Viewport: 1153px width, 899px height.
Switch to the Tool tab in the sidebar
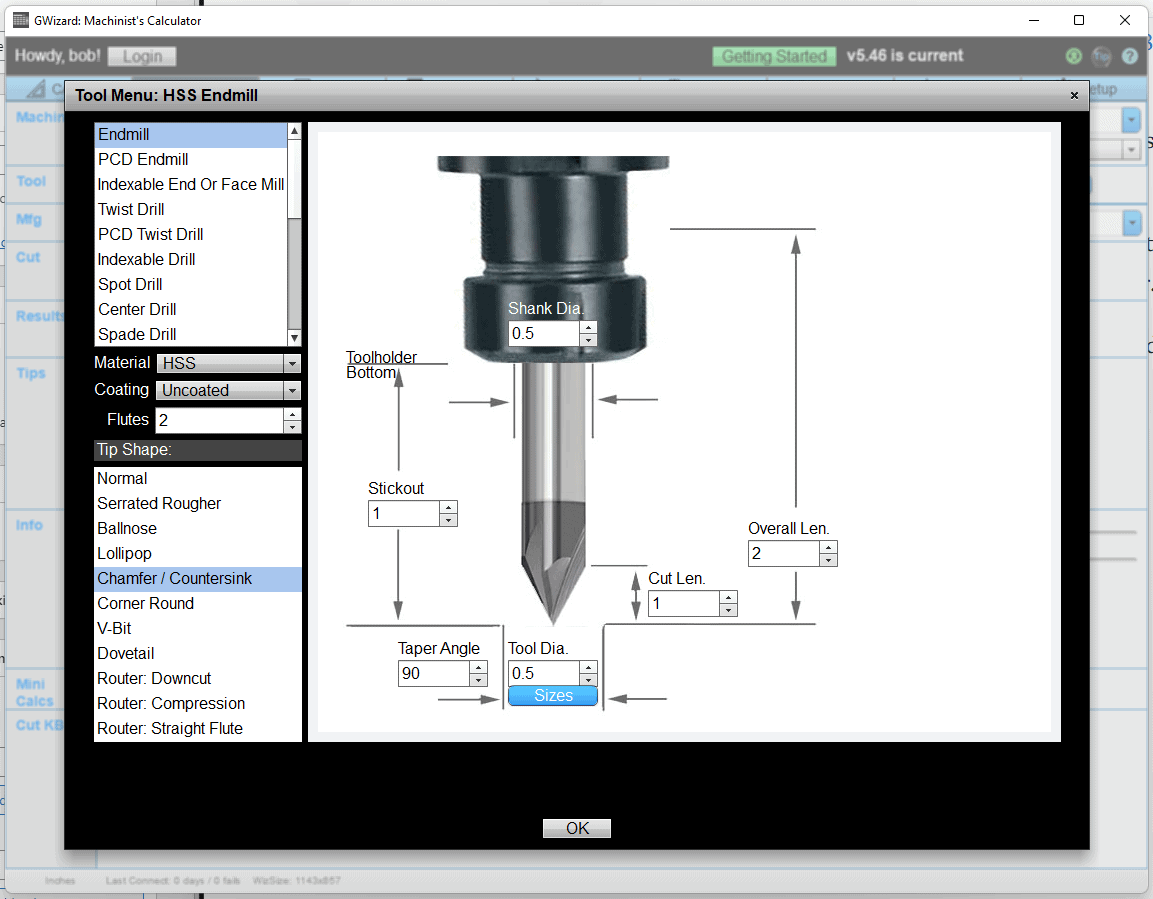(x=33, y=182)
